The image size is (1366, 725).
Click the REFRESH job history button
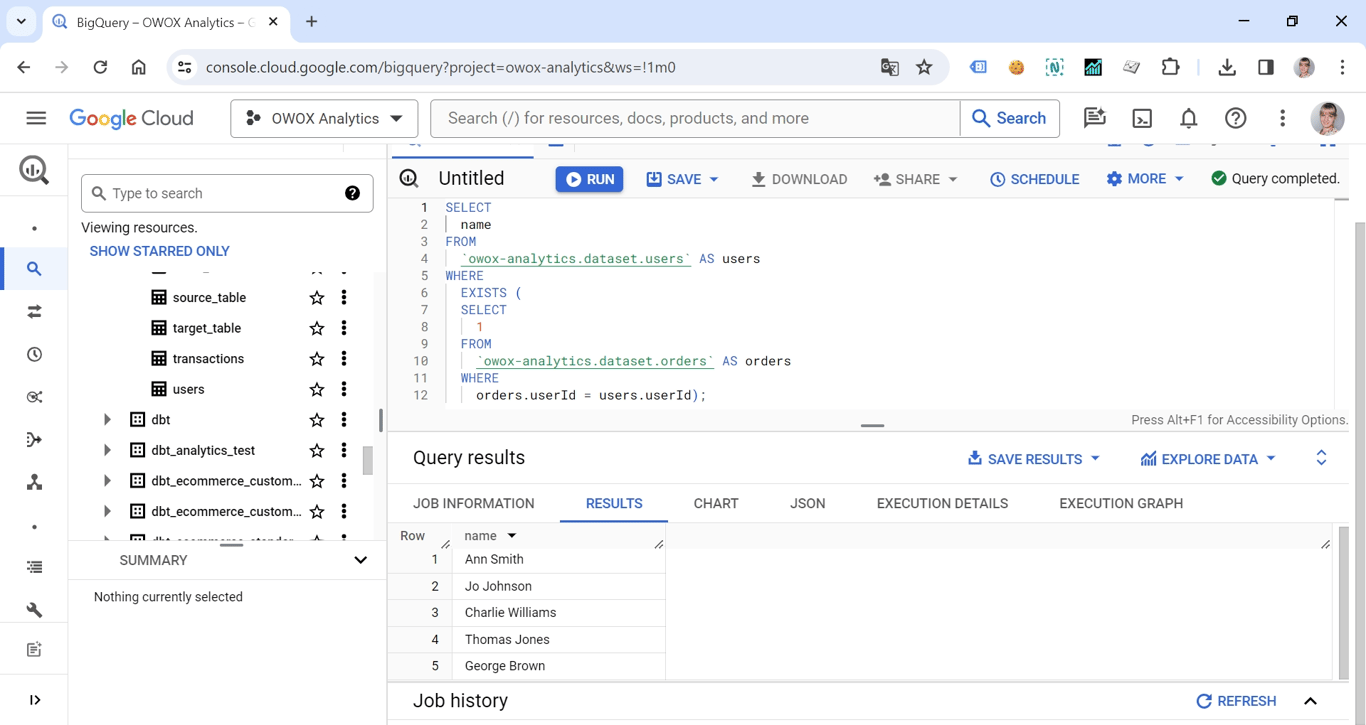click(x=1236, y=701)
